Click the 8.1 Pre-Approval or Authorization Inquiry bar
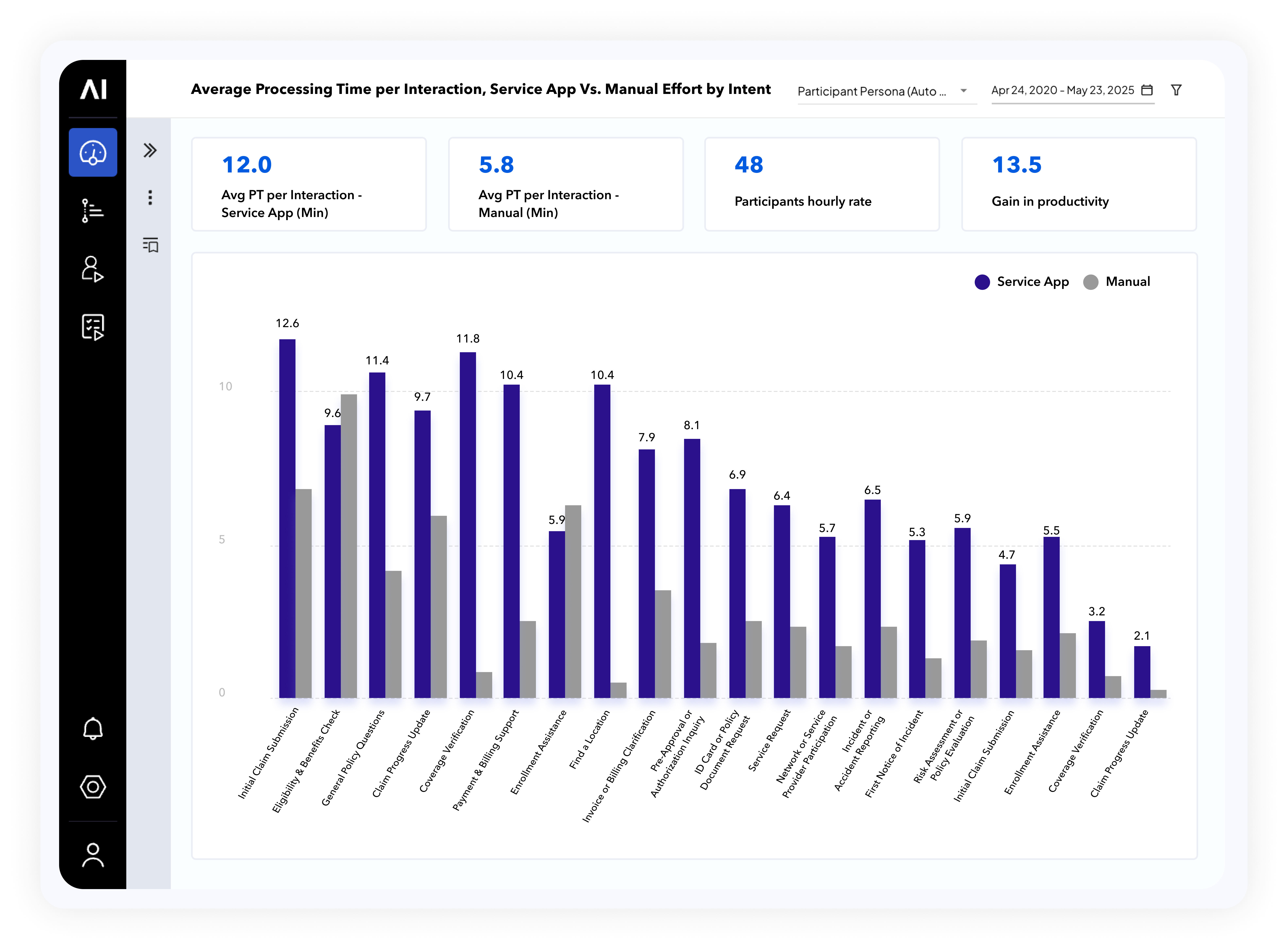The image size is (1288, 949). (692, 569)
